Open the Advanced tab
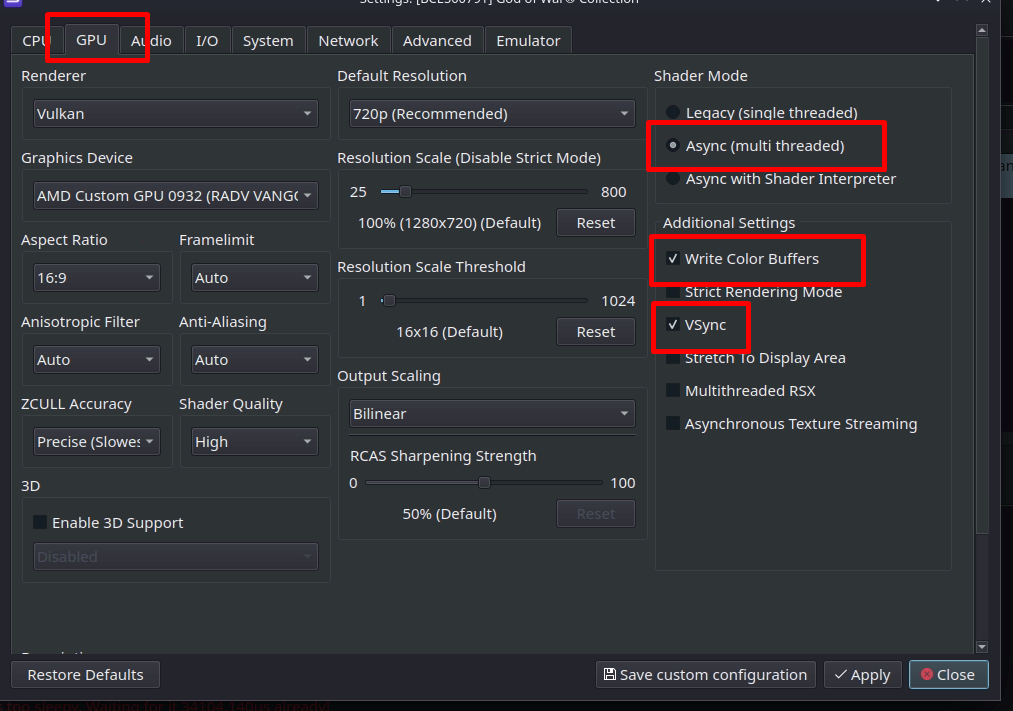This screenshot has height=711, width=1013. pyautogui.click(x=437, y=41)
